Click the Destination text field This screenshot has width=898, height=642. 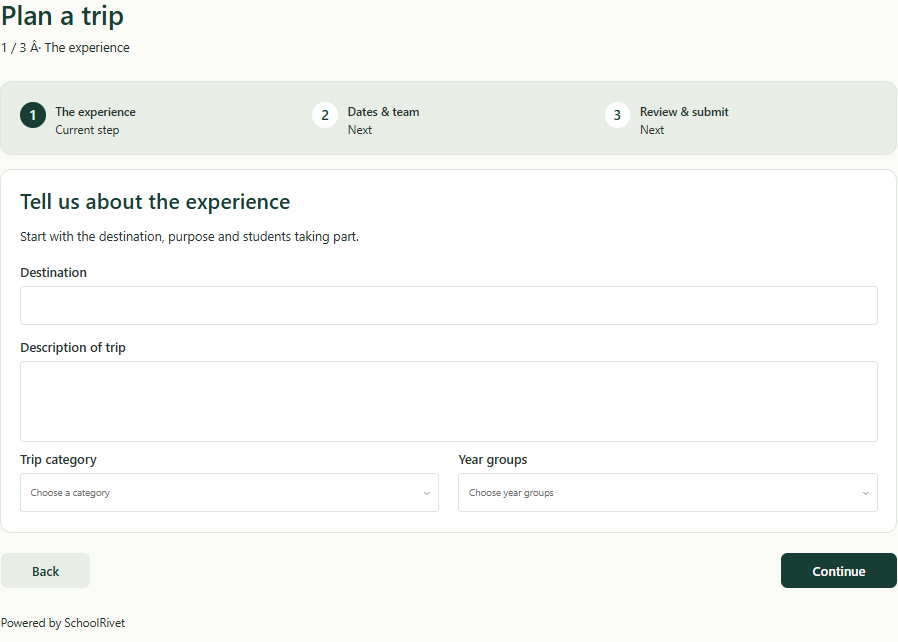[x=448, y=305]
